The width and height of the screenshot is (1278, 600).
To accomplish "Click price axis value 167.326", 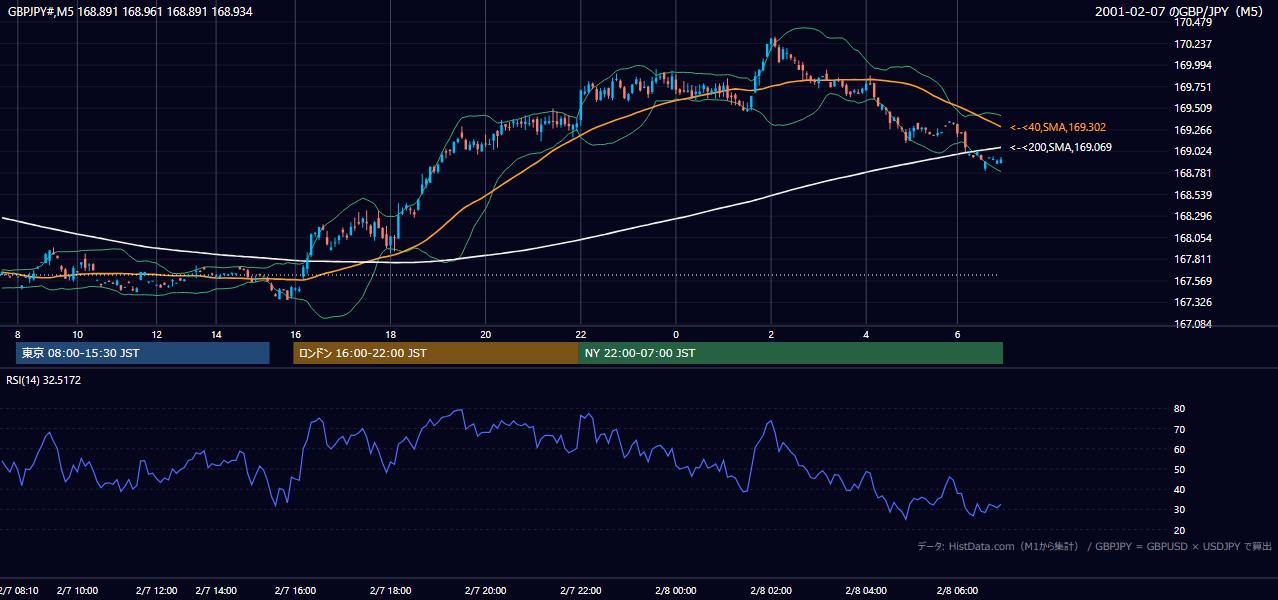I will (1193, 302).
